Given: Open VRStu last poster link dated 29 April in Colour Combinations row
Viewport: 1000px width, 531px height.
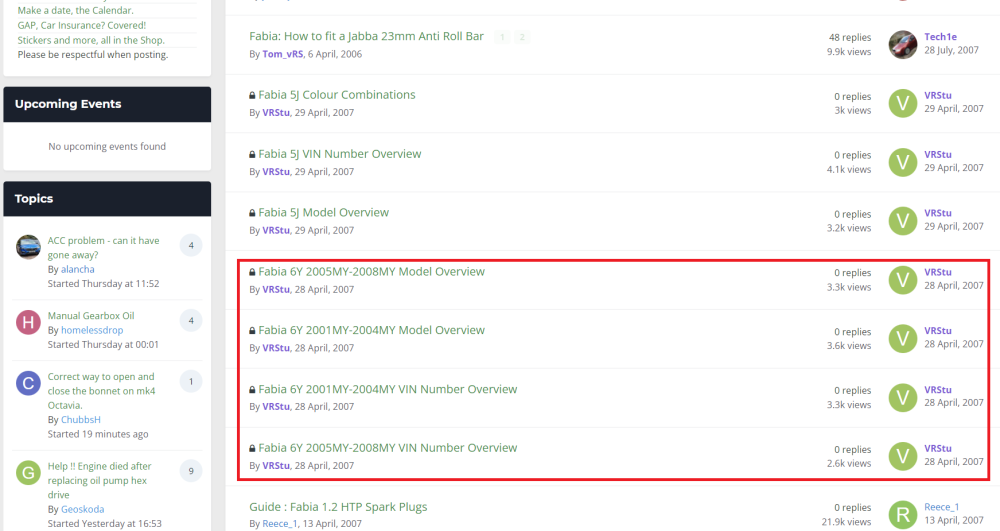Looking at the screenshot, I should tap(938, 96).
